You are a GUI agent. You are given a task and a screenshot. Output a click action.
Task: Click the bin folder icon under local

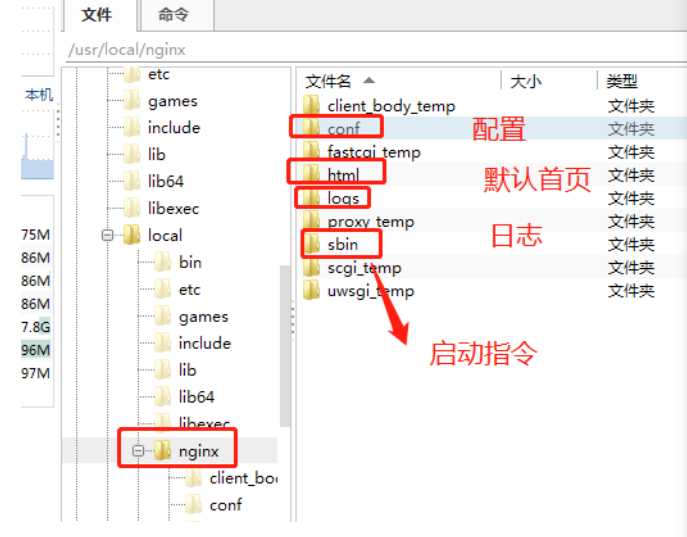click(163, 262)
